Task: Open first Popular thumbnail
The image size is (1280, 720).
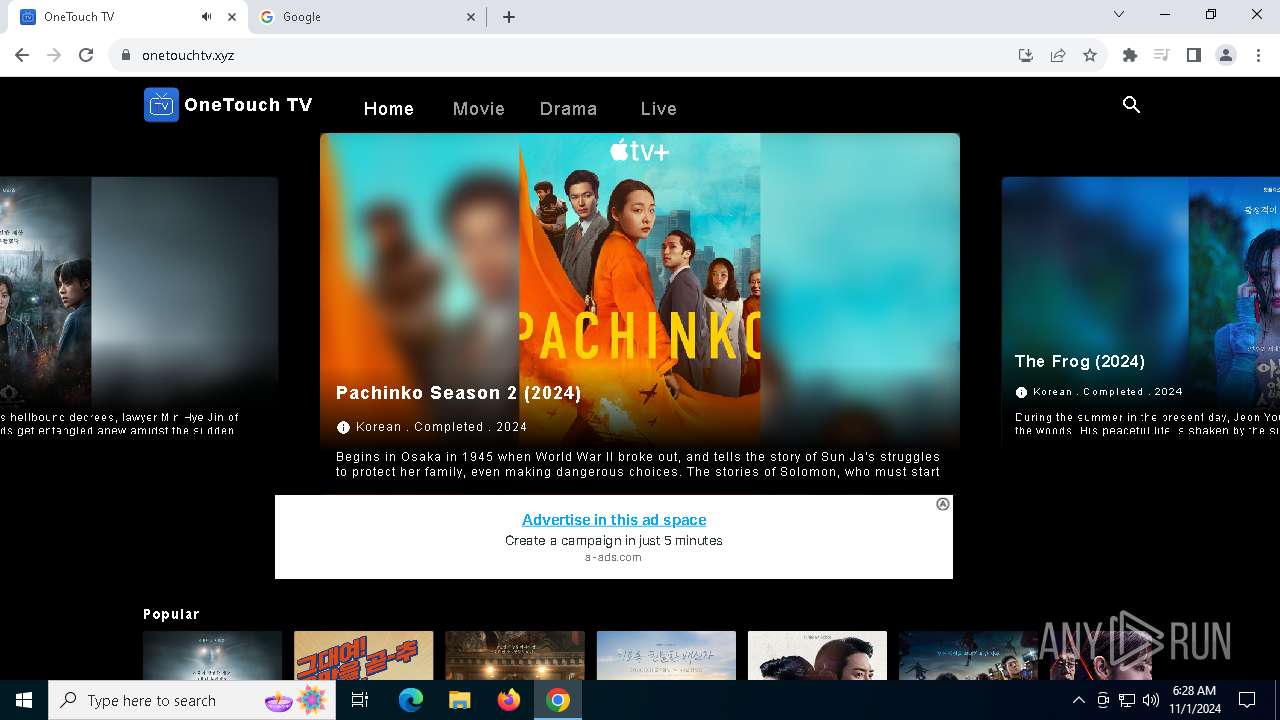Action: (212, 656)
